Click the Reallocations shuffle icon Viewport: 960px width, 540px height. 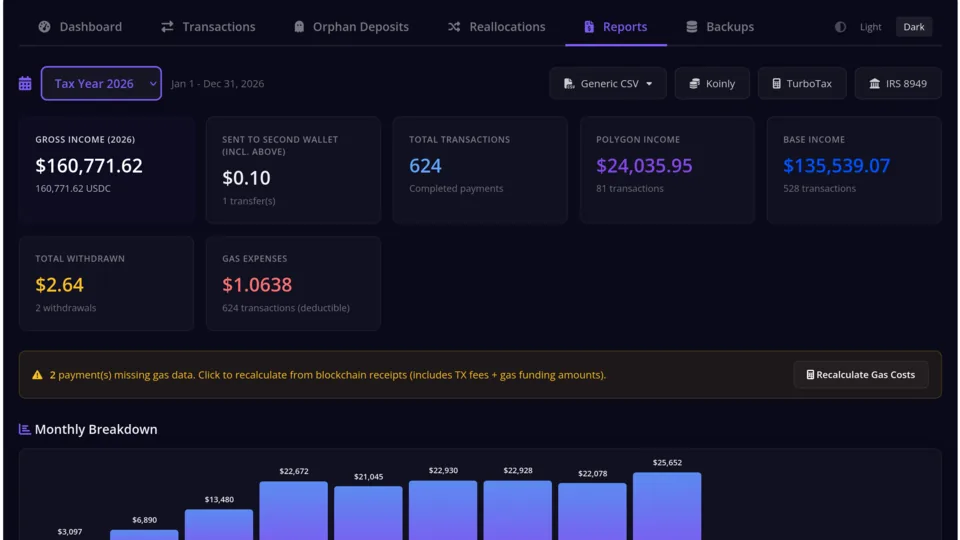(x=454, y=27)
